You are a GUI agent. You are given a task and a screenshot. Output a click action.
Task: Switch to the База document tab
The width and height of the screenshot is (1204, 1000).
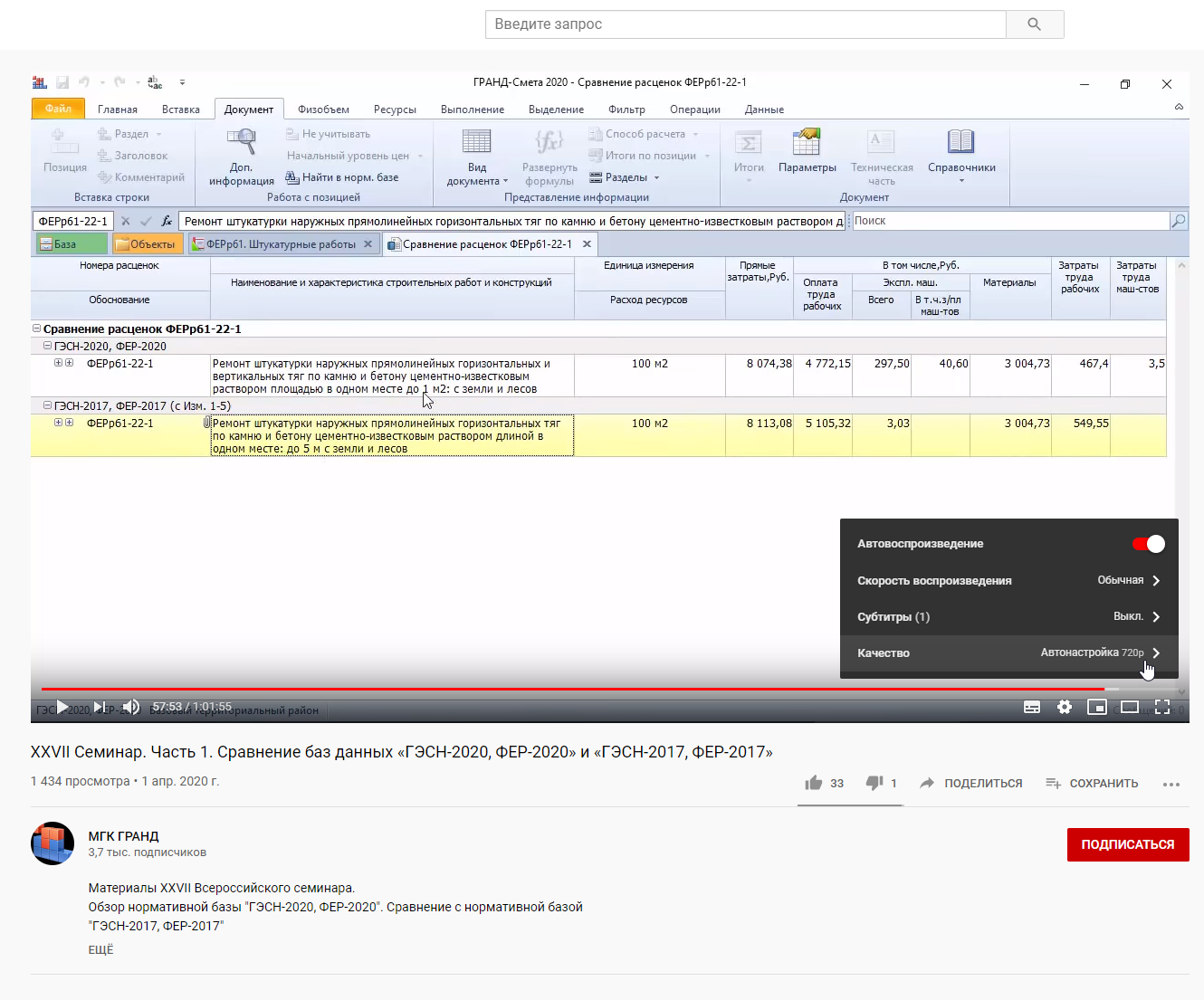click(x=72, y=244)
